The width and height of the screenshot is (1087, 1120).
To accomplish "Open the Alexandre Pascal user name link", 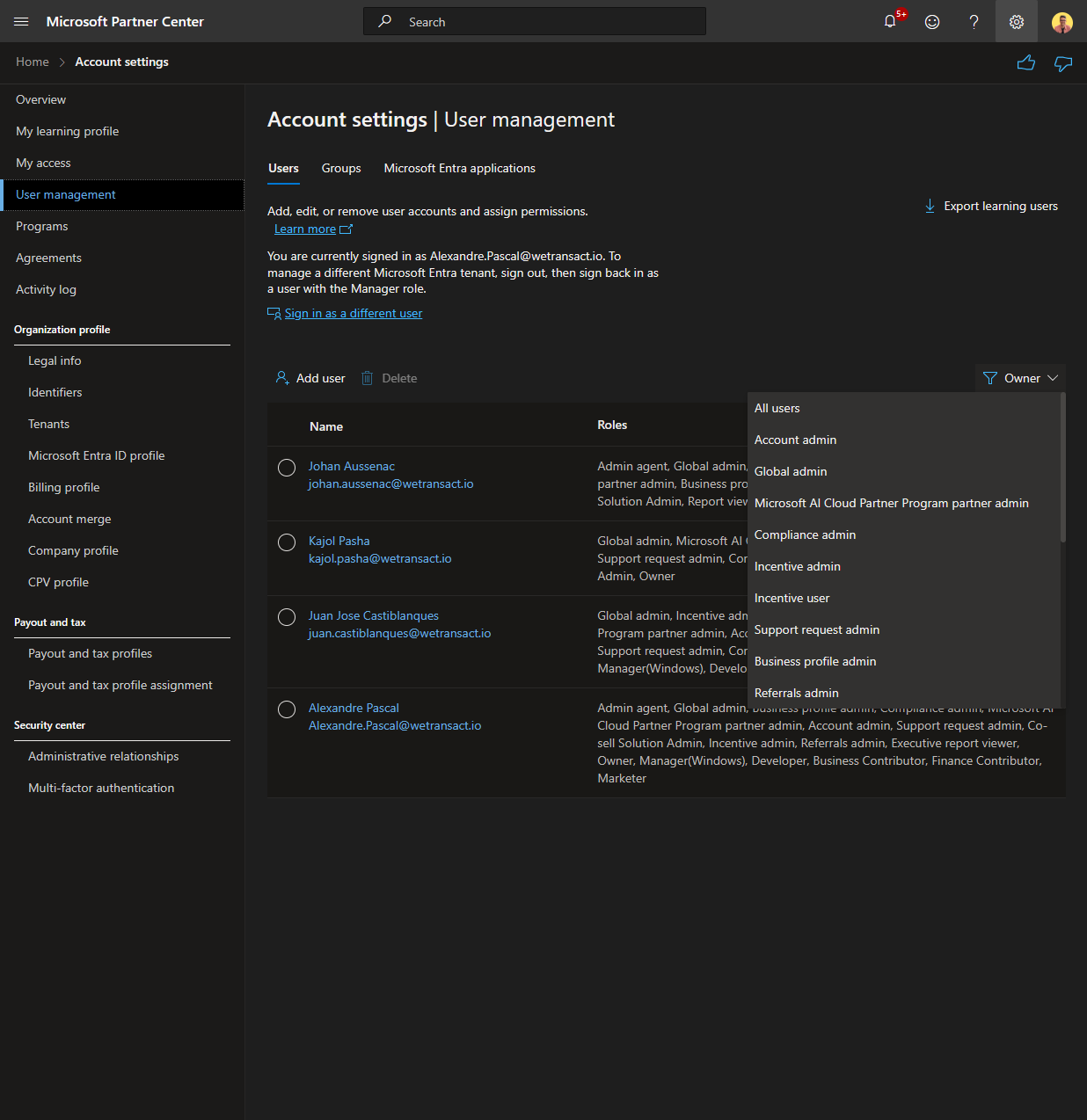I will 354,708.
